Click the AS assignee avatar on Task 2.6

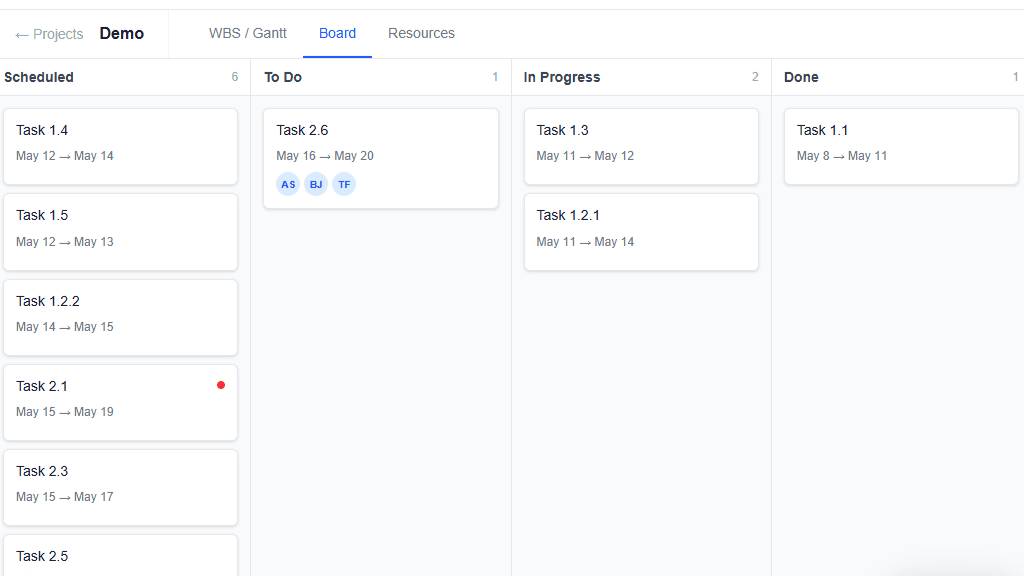click(288, 184)
